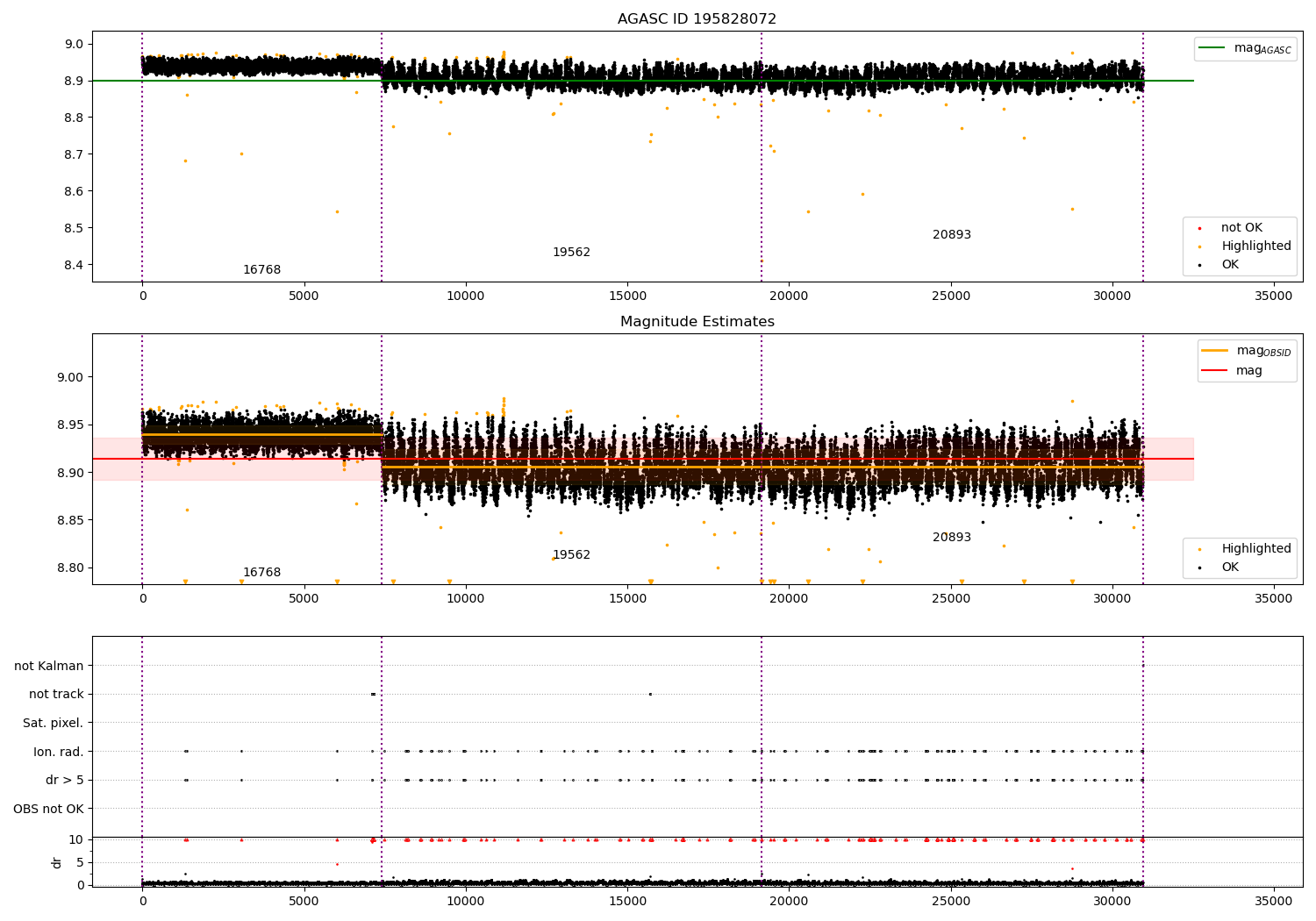Screen dimensions: 1316x921
Task: Click 'not OK' legend entry in top plot
Action: tap(1241, 228)
